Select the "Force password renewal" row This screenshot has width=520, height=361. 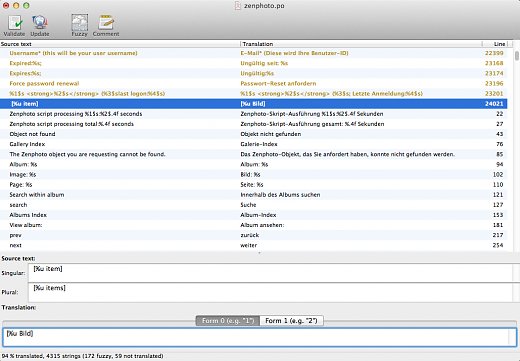[254, 83]
